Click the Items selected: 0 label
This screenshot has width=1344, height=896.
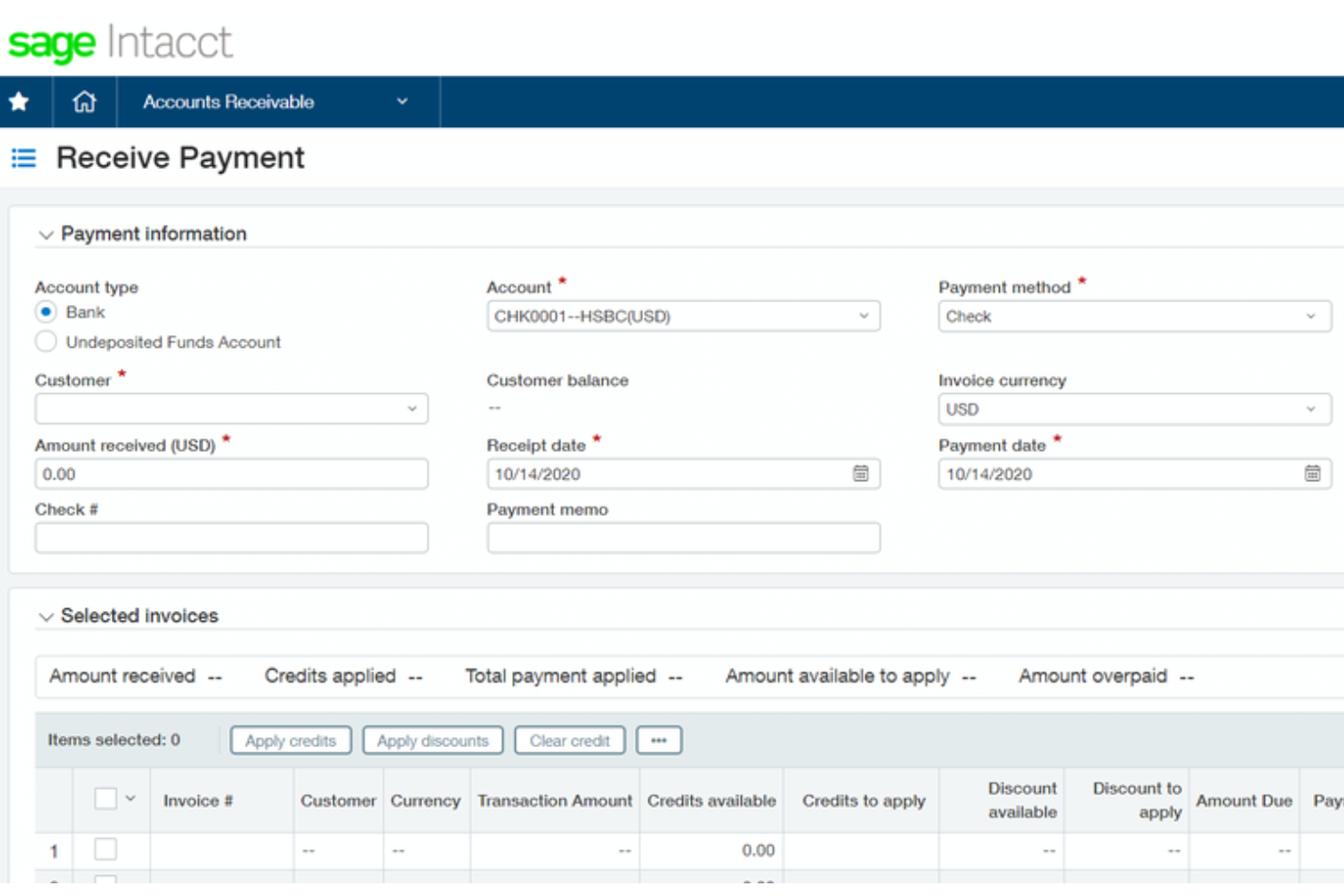114,740
